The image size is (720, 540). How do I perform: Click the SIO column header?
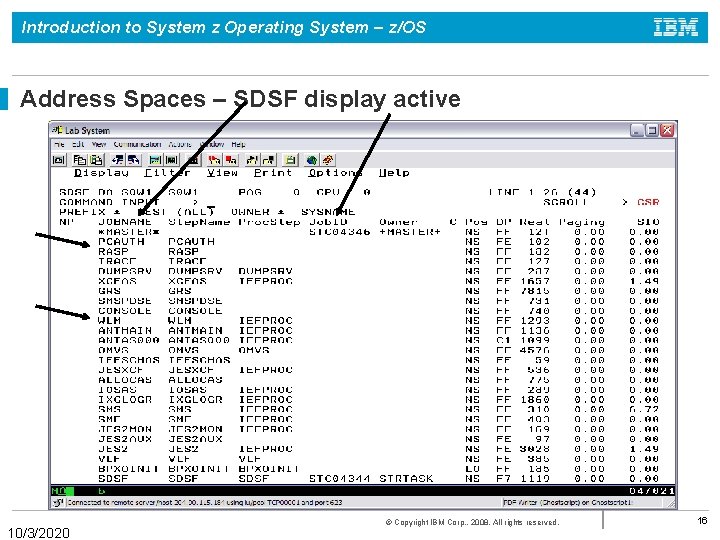[648, 222]
